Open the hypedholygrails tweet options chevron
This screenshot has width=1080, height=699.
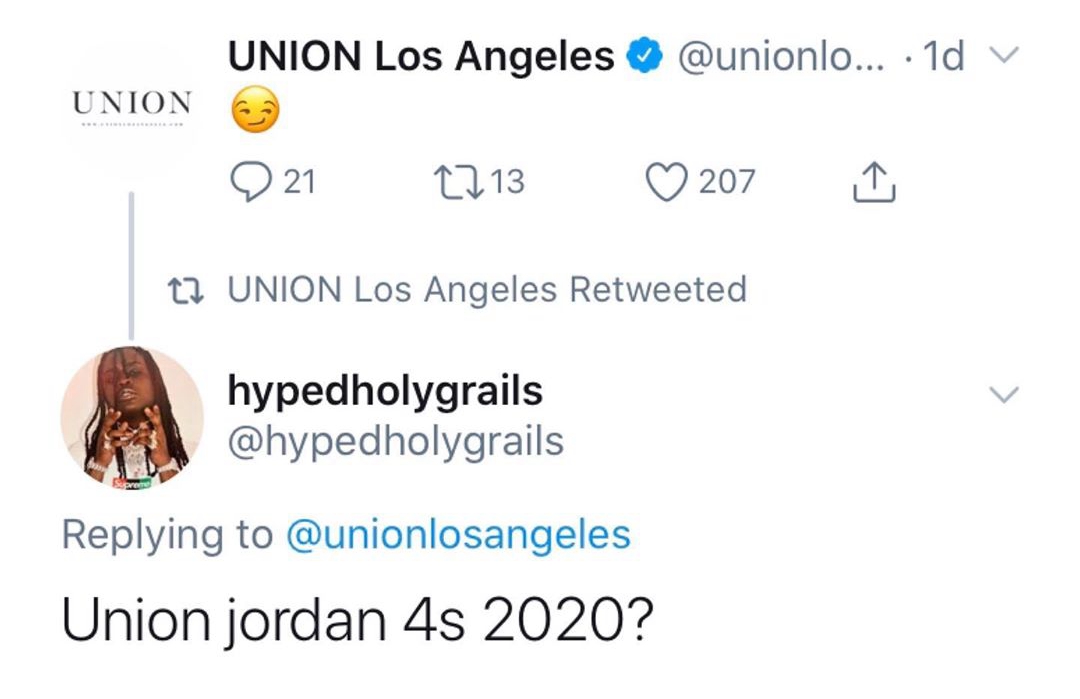pos(1003,394)
